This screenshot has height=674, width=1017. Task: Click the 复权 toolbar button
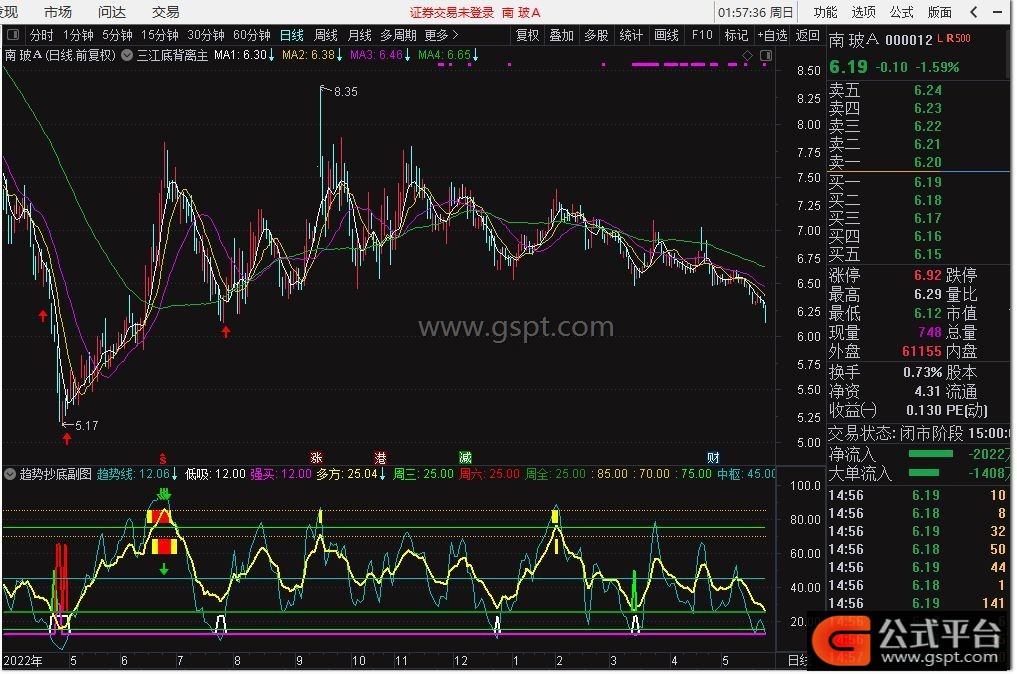[x=527, y=35]
